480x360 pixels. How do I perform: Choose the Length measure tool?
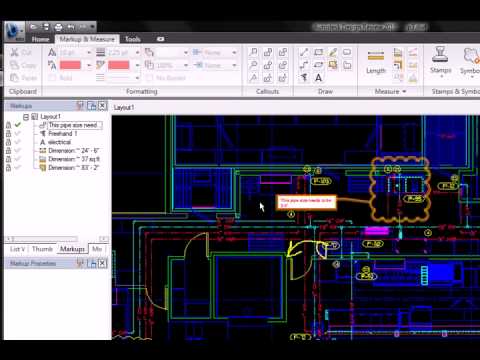coord(376,61)
